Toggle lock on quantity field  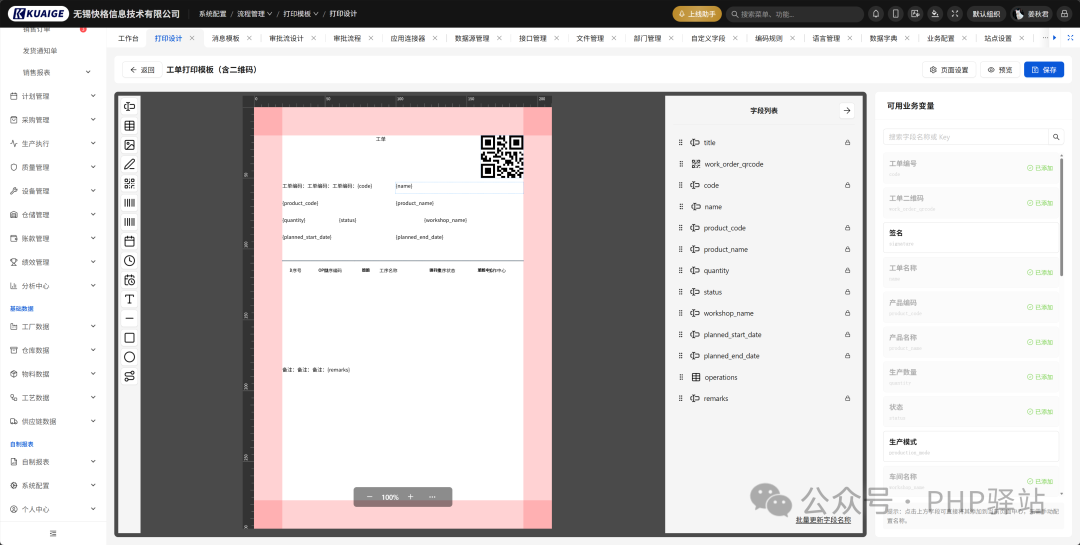847,271
